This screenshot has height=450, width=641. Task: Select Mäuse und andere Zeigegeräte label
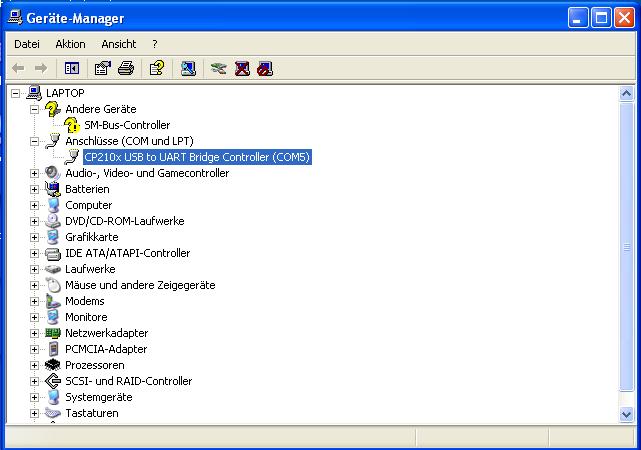[x=140, y=285]
